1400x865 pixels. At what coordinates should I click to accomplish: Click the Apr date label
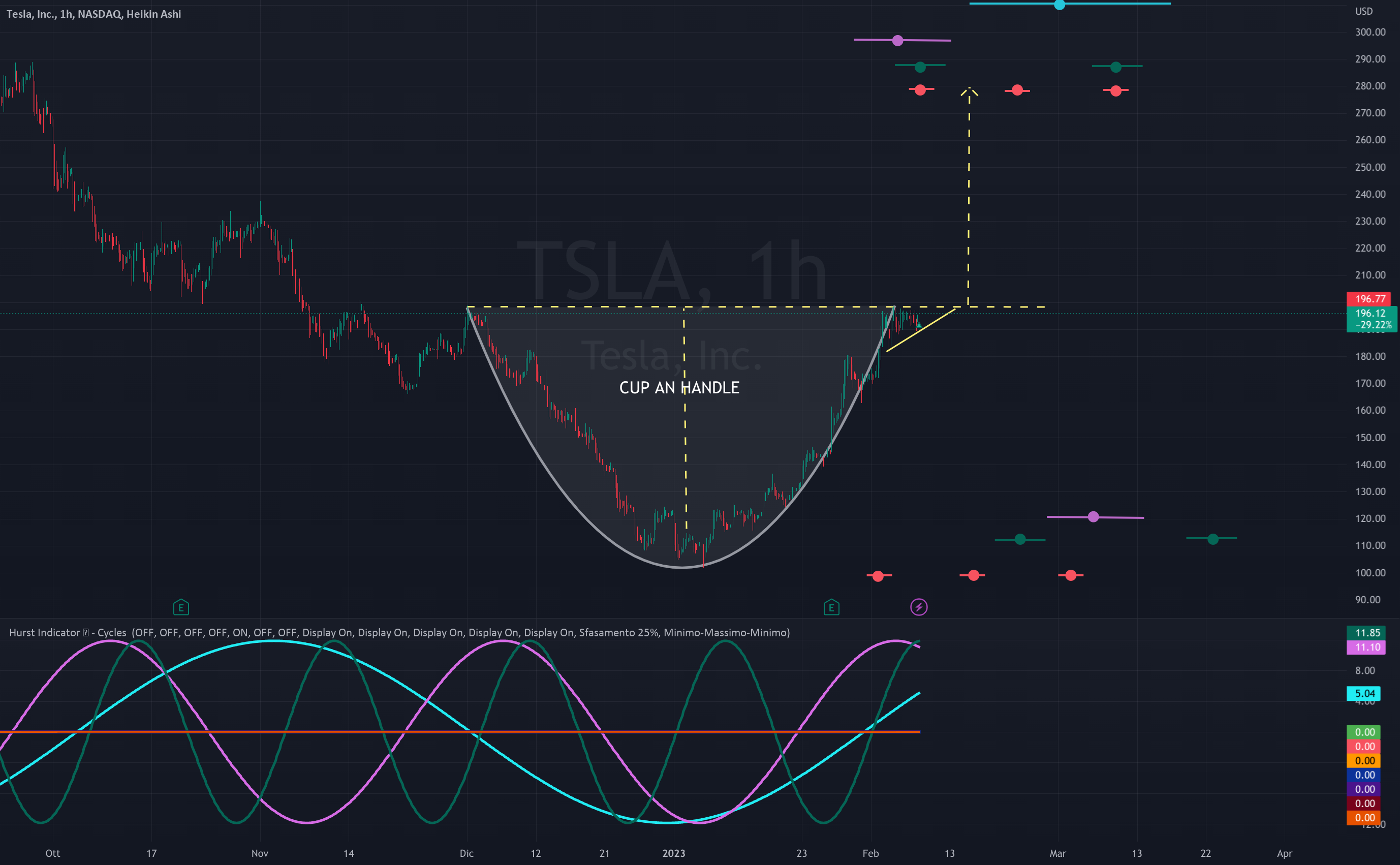click(1285, 853)
